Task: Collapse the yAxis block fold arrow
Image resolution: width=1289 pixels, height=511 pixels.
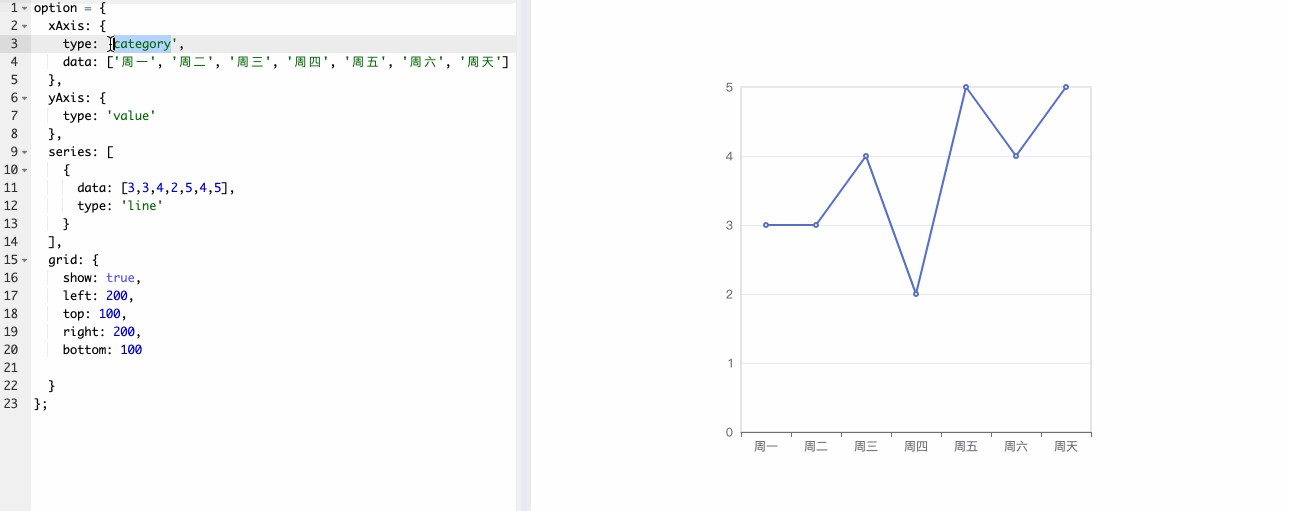Action: tap(25, 98)
